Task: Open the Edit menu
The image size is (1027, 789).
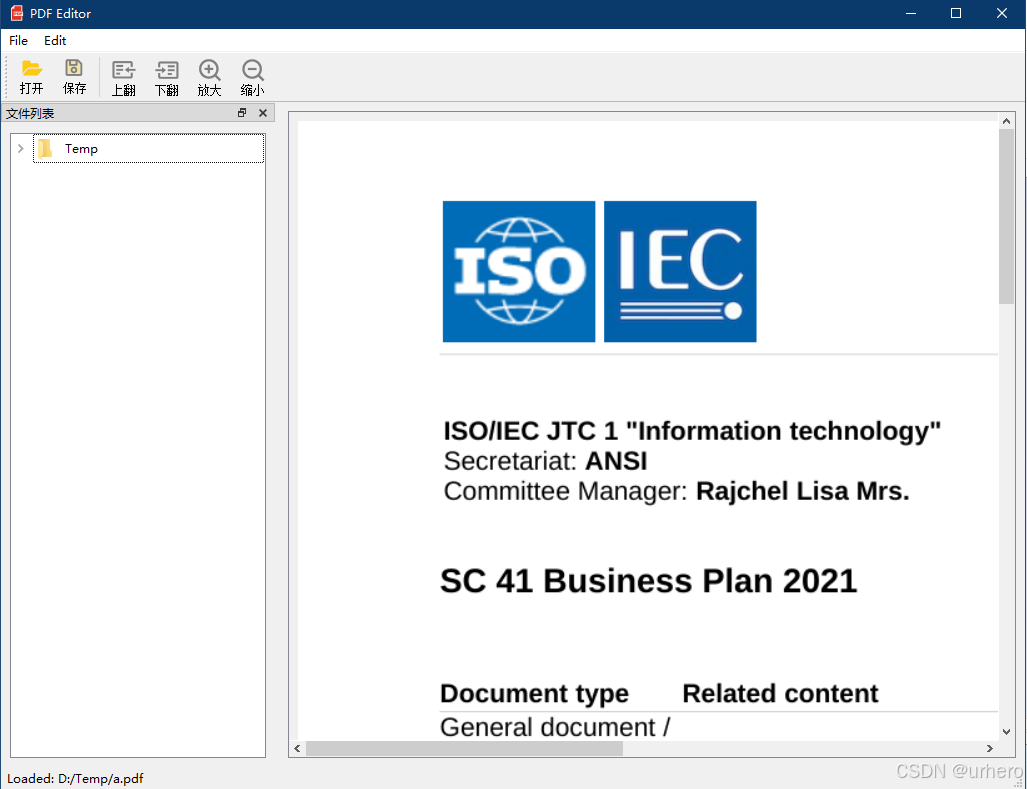Action: coord(55,41)
